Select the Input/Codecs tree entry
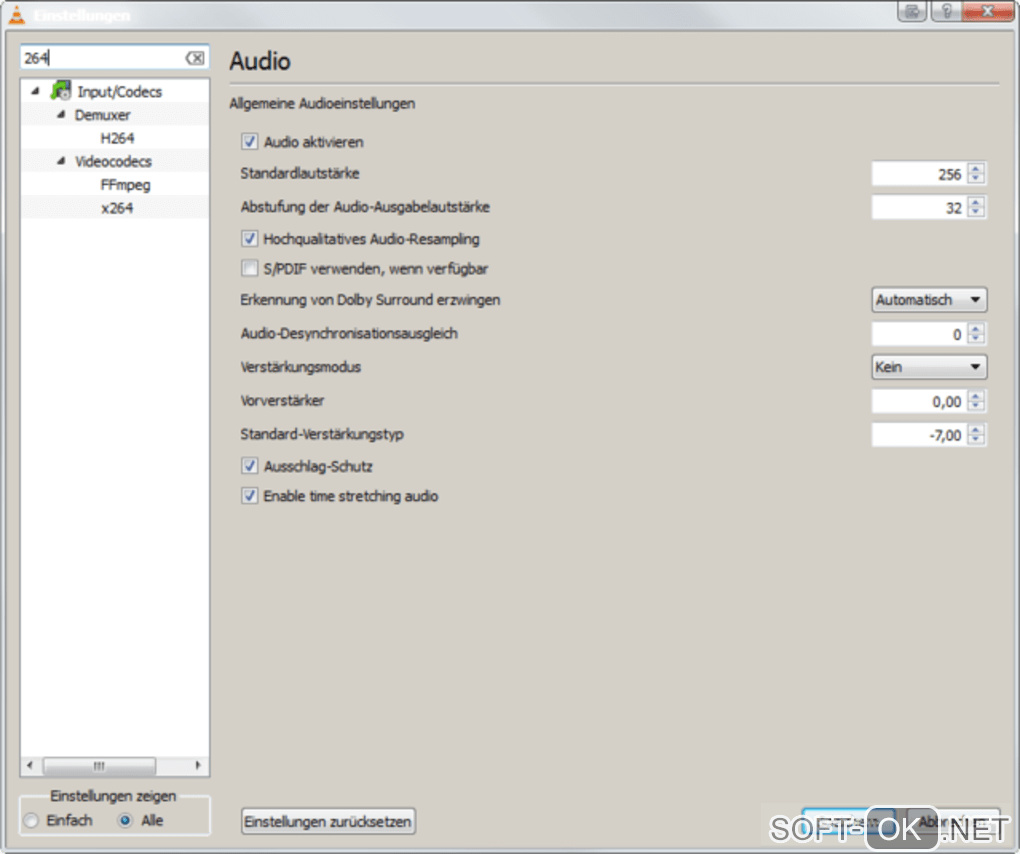This screenshot has height=854, width=1020. click(x=120, y=92)
